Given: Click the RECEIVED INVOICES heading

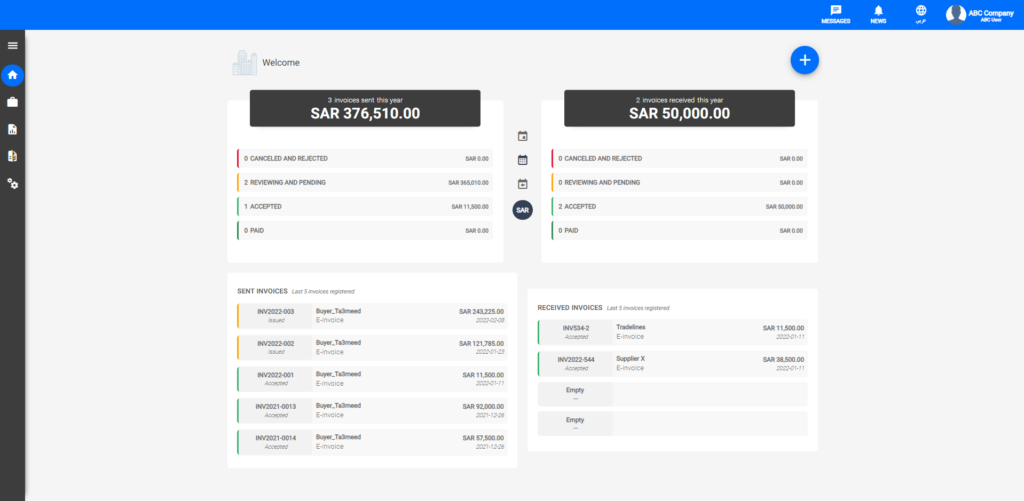Looking at the screenshot, I should coord(569,307).
